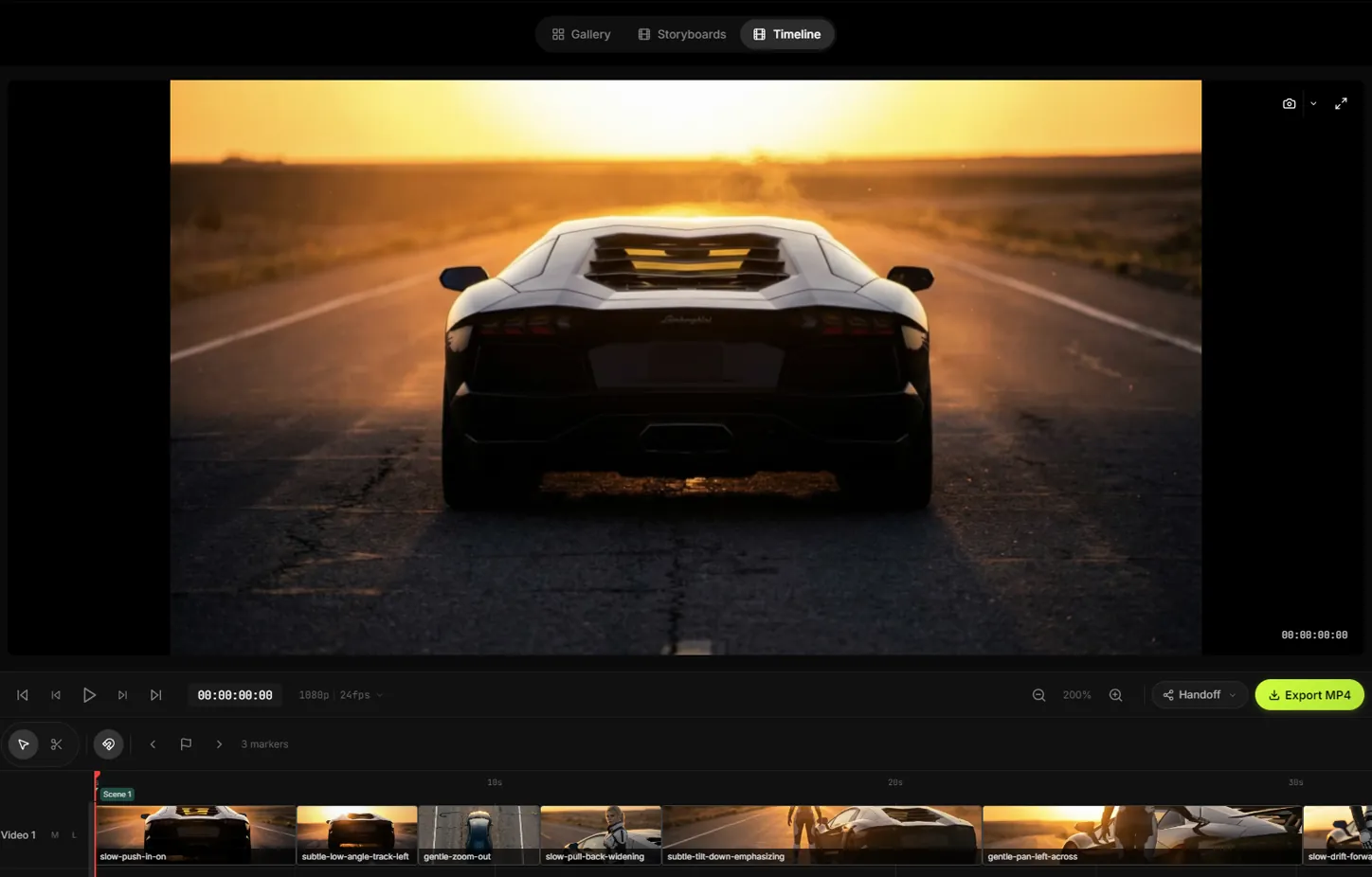This screenshot has height=877, width=1372.
Task: Expand the preview to fullscreen
Action: [1341, 103]
